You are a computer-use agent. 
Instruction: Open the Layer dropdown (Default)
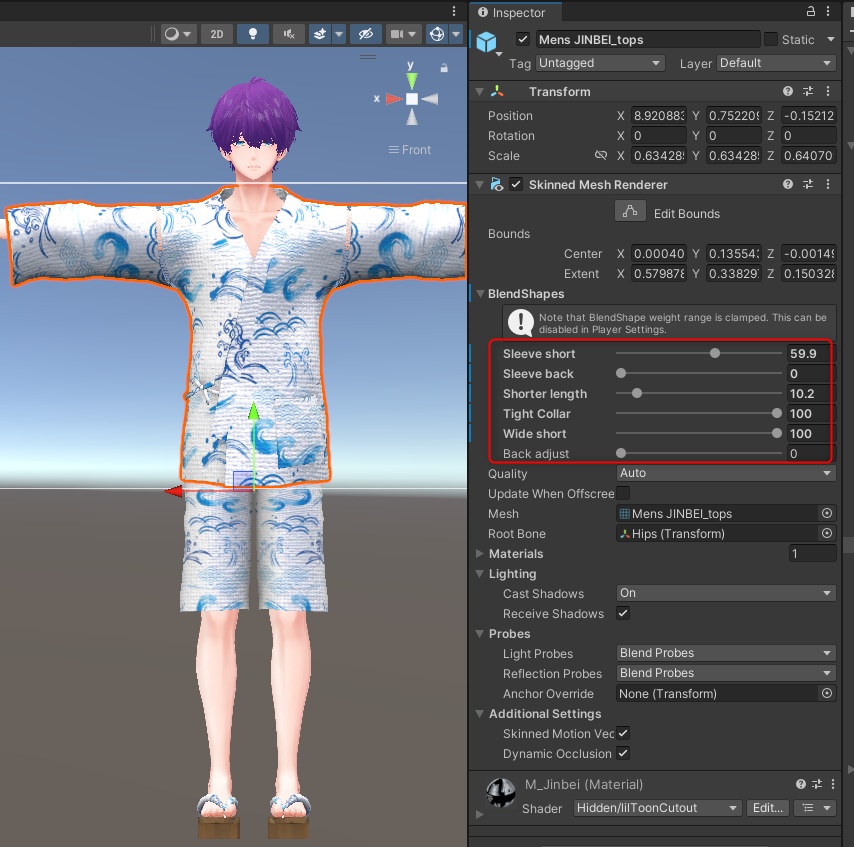click(776, 63)
